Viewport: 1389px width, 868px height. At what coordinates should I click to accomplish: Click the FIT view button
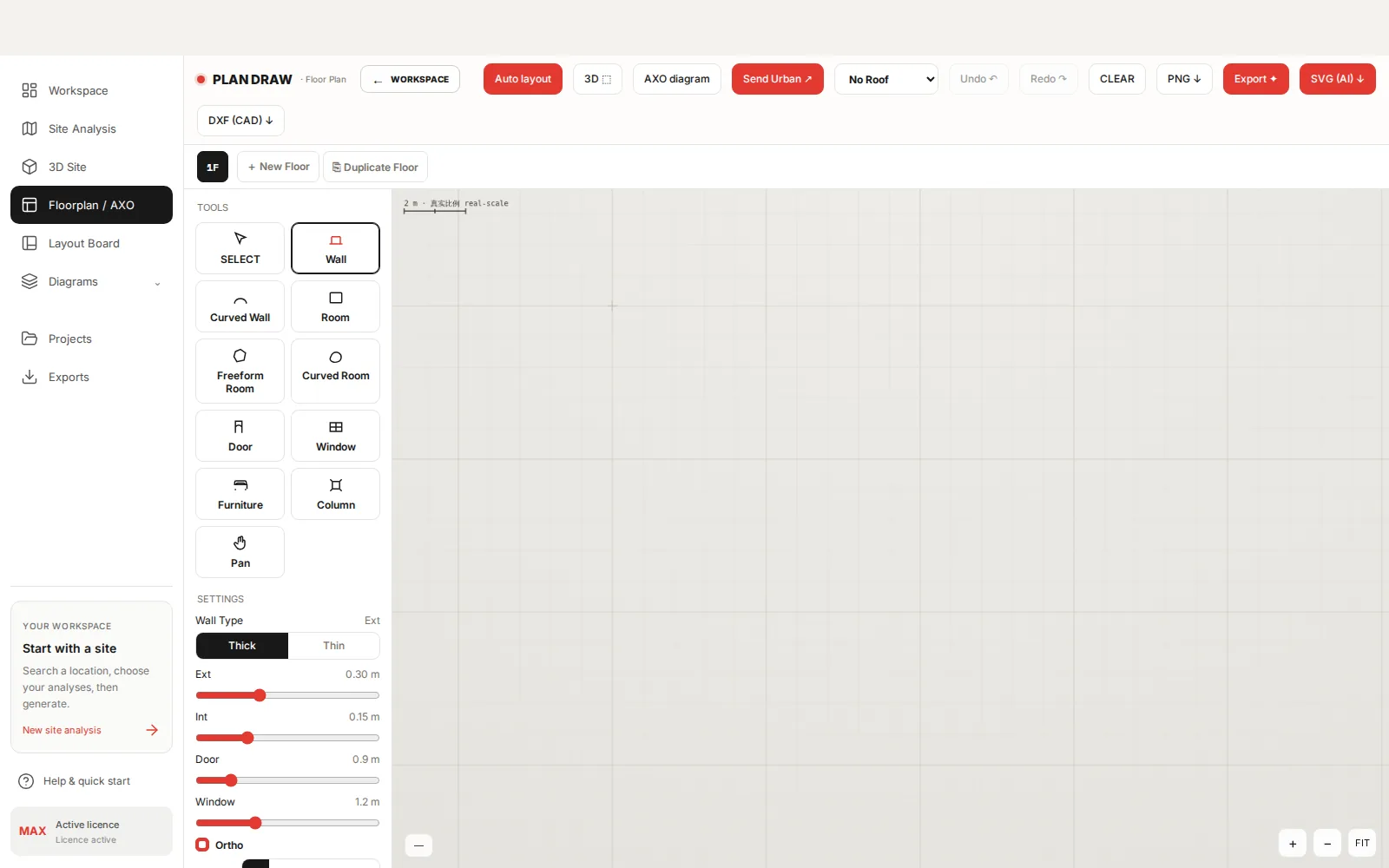[x=1362, y=843]
